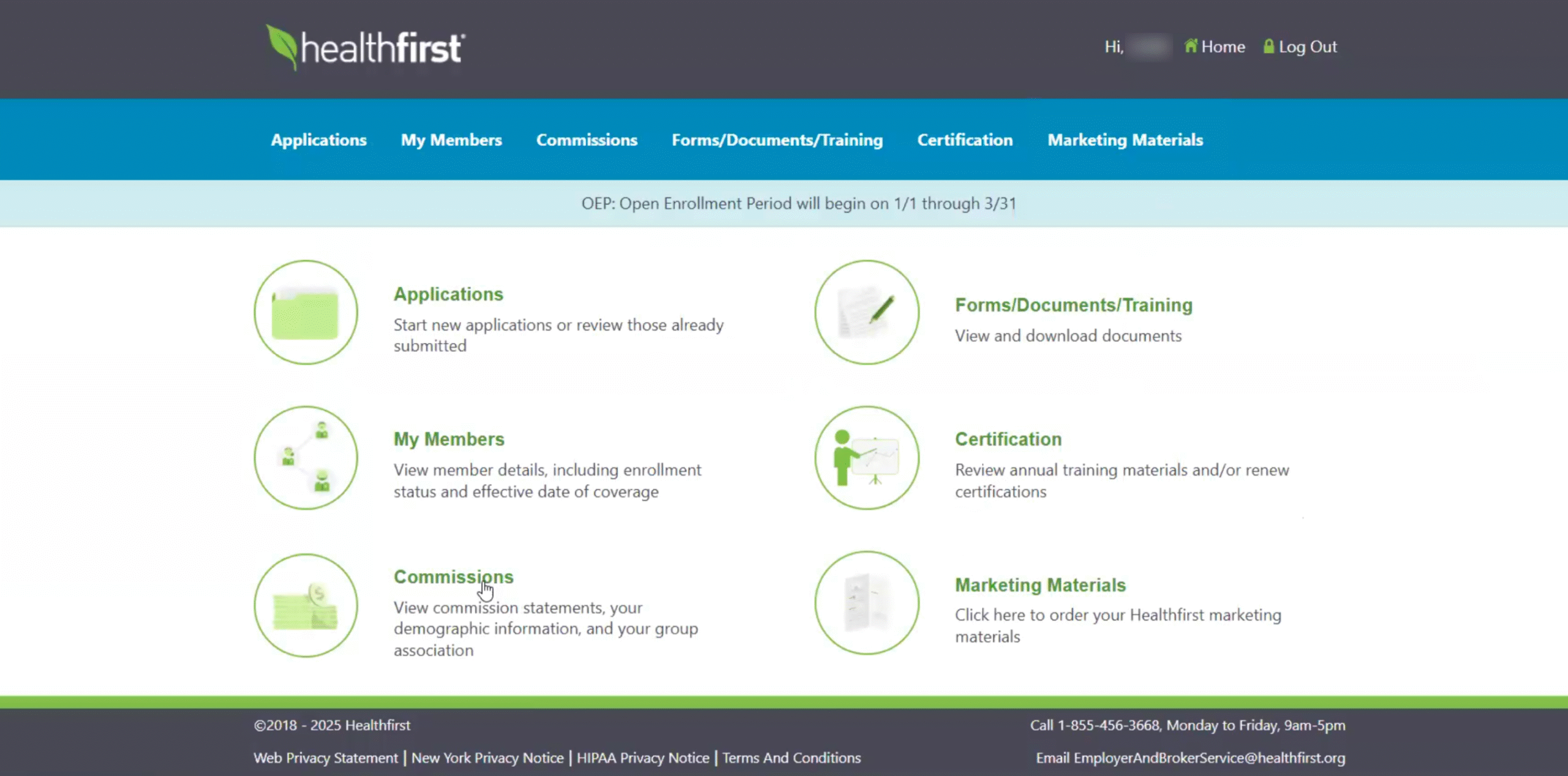
Task: Select Certification in the navigation bar
Action: point(965,140)
